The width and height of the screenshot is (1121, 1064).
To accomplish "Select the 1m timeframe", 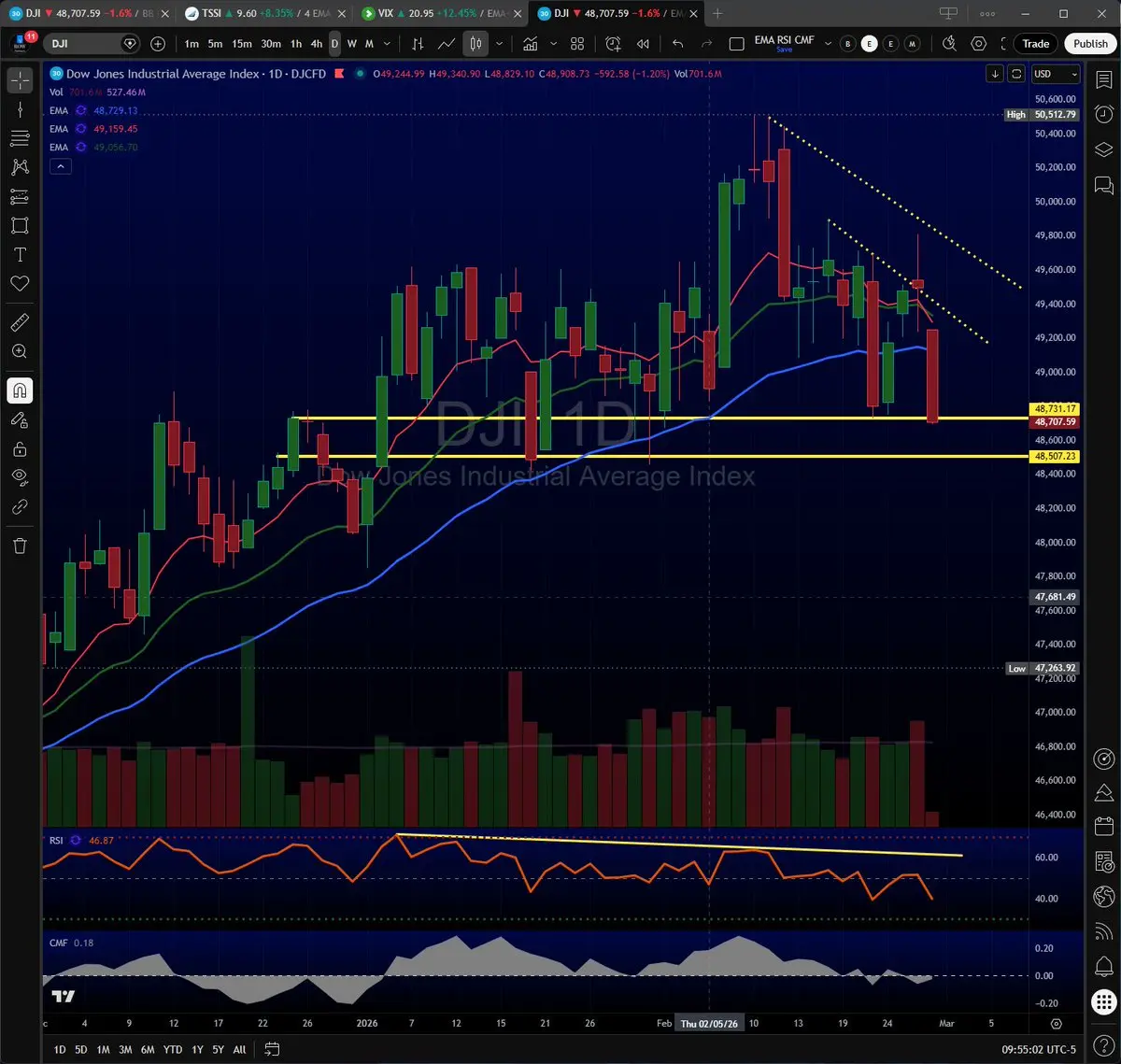I will [x=191, y=44].
